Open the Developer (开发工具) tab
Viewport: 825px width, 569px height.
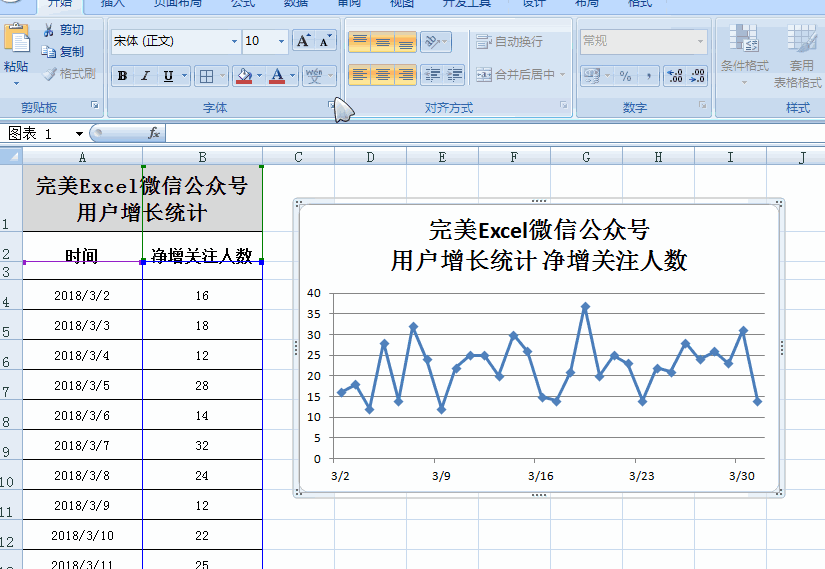click(x=467, y=3)
